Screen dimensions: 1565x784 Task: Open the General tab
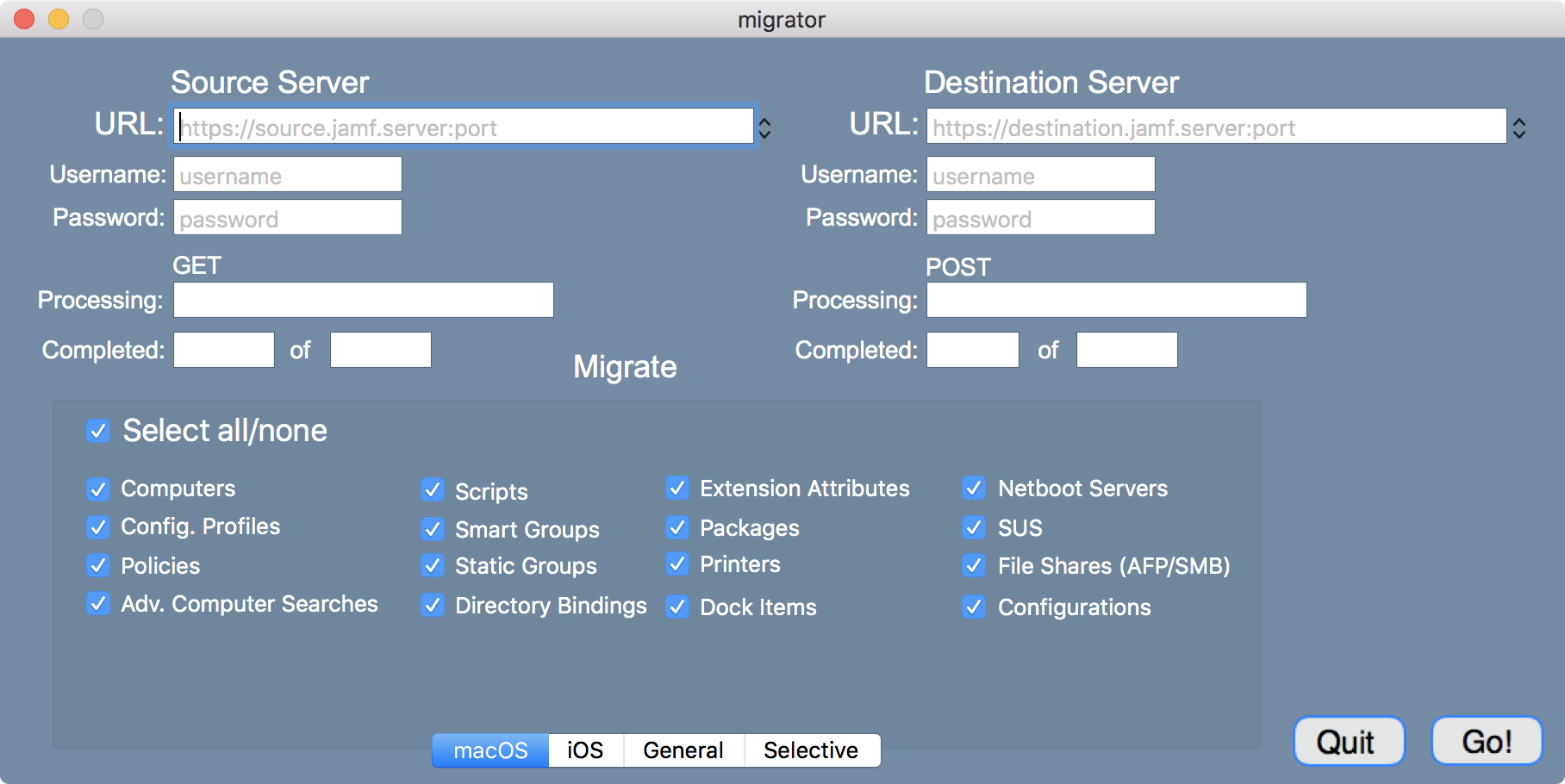click(x=683, y=750)
